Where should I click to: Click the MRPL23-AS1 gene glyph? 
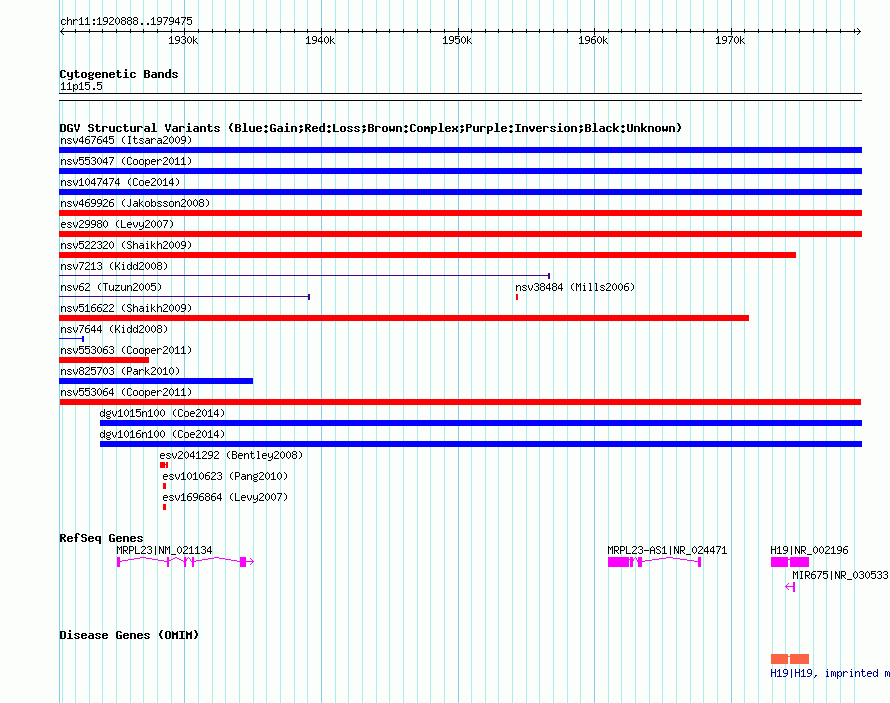tap(654, 562)
